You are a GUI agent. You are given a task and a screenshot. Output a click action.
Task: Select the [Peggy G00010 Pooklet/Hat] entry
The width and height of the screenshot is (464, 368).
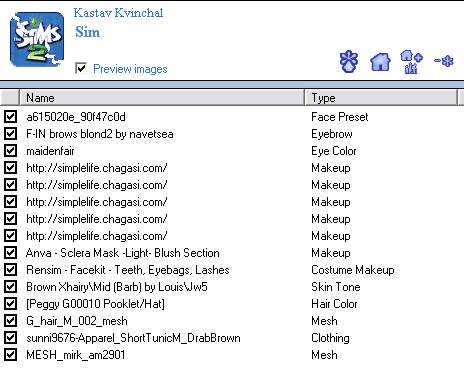coord(95,304)
